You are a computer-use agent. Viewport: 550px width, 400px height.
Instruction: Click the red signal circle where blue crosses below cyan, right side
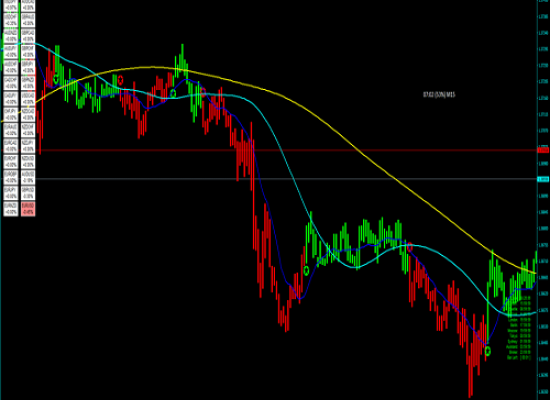click(x=409, y=247)
